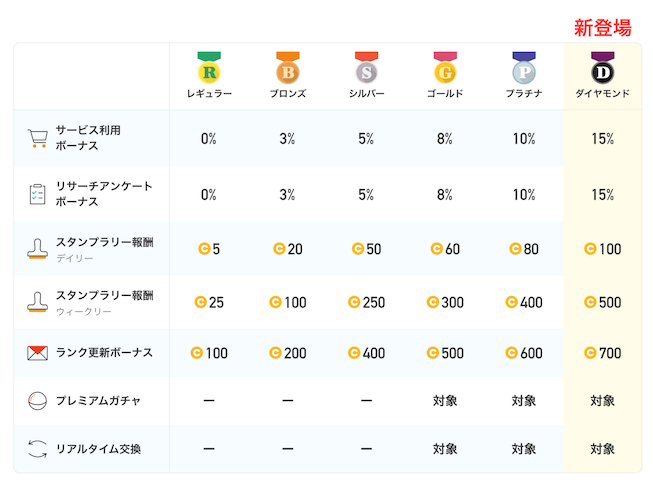Image resolution: width=653 pixels, height=484 pixels.
Task: Click the red 新登場 label
Action: (603, 28)
